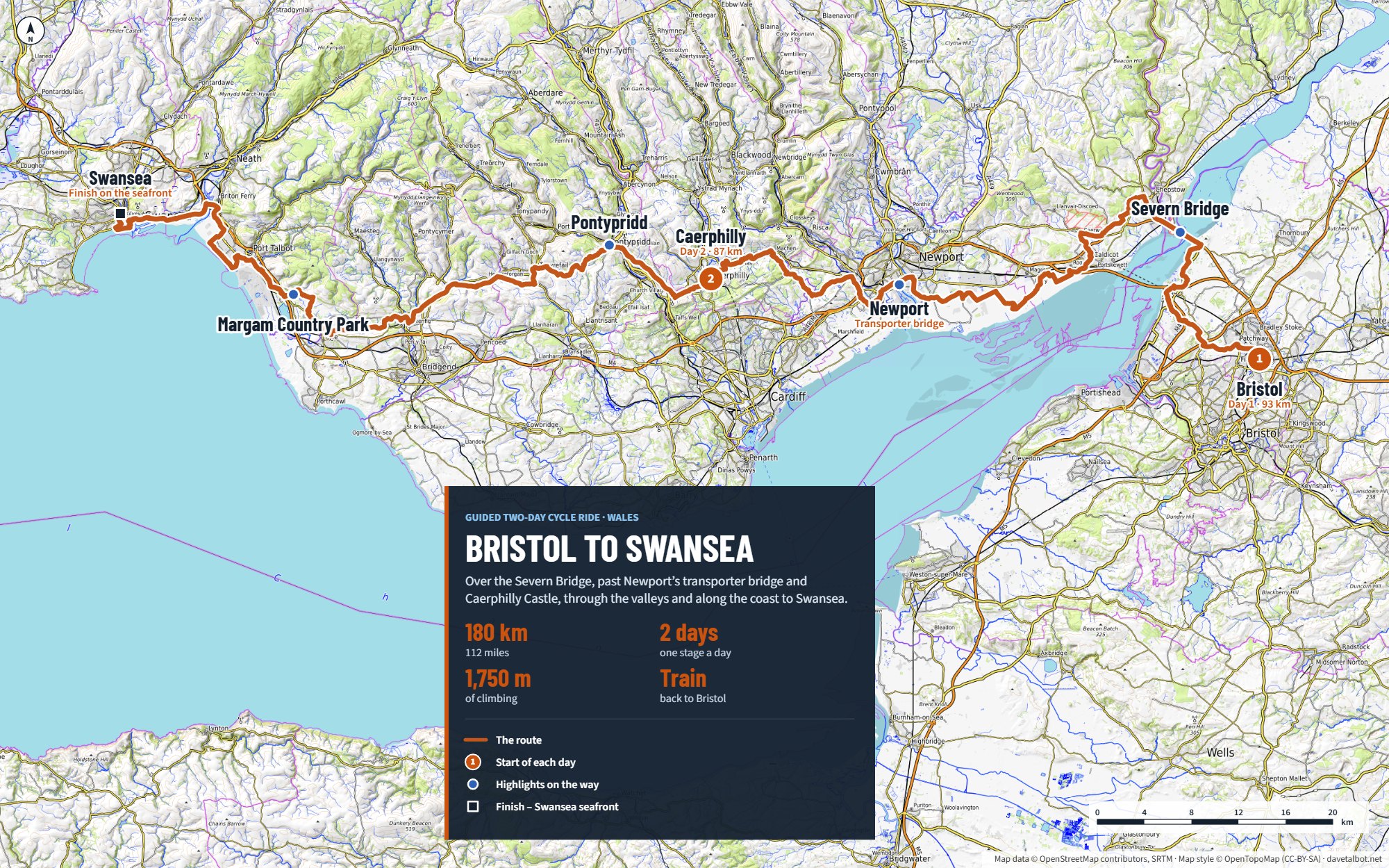Click 'Finish – Swansea seafront' legend text

pyautogui.click(x=557, y=807)
